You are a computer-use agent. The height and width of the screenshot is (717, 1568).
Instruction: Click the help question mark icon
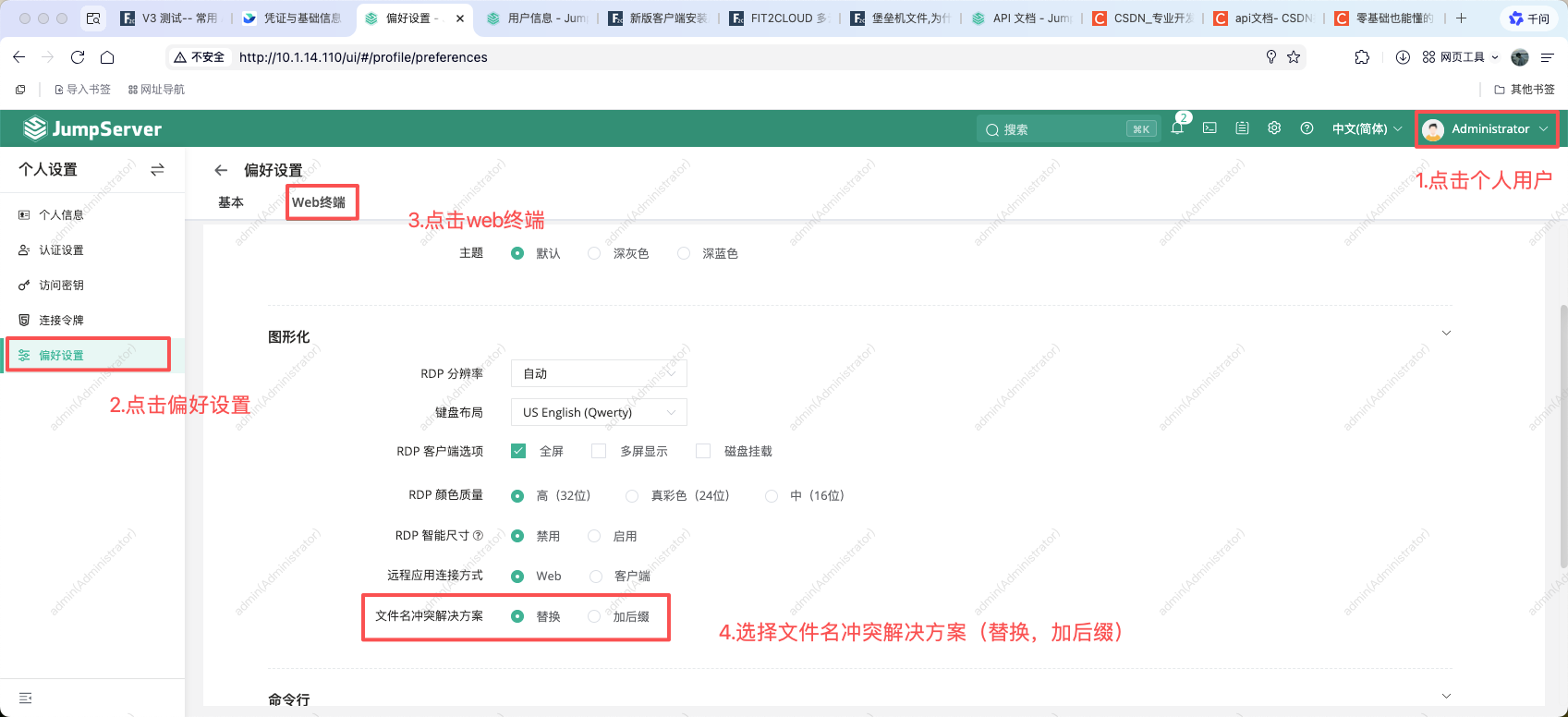click(x=1307, y=128)
